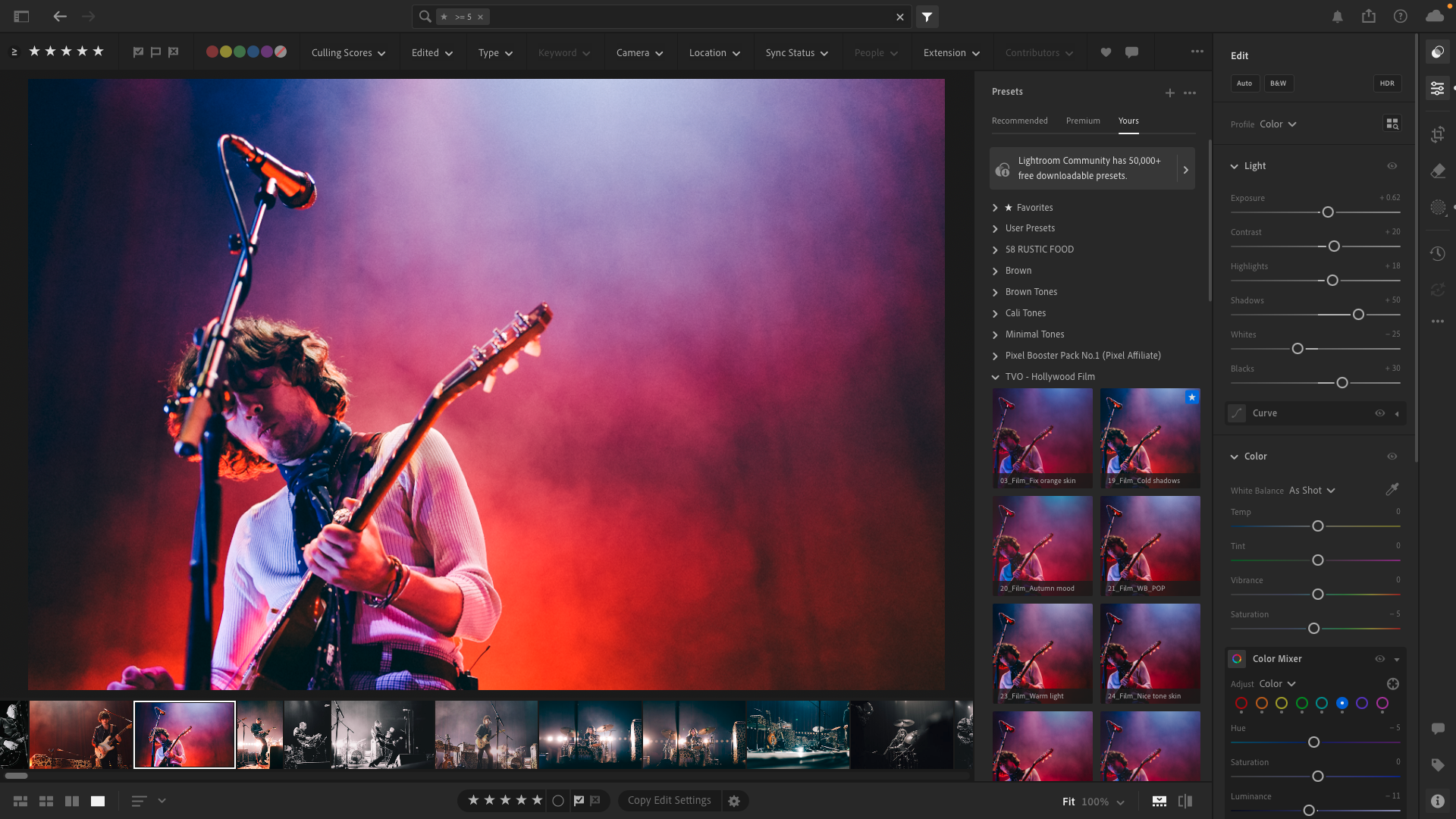Click Copy Edit Settings button

pos(669,801)
